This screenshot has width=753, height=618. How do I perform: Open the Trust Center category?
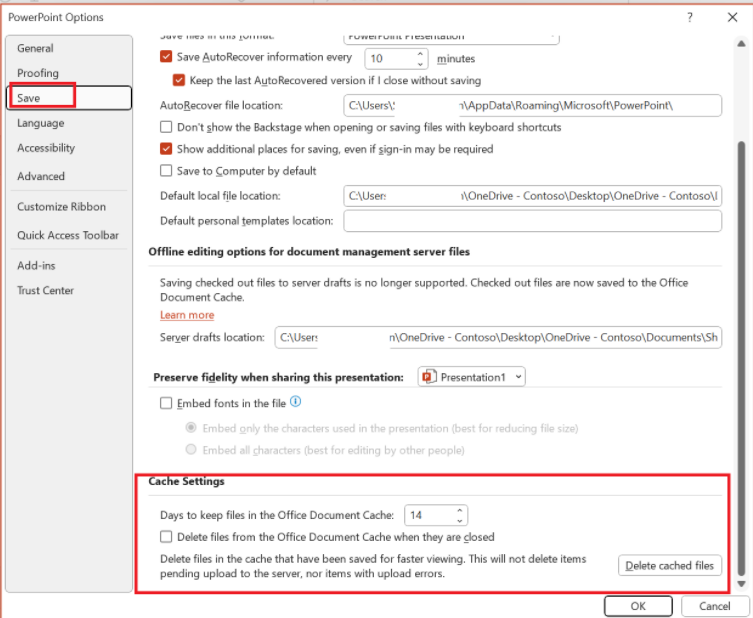46,291
